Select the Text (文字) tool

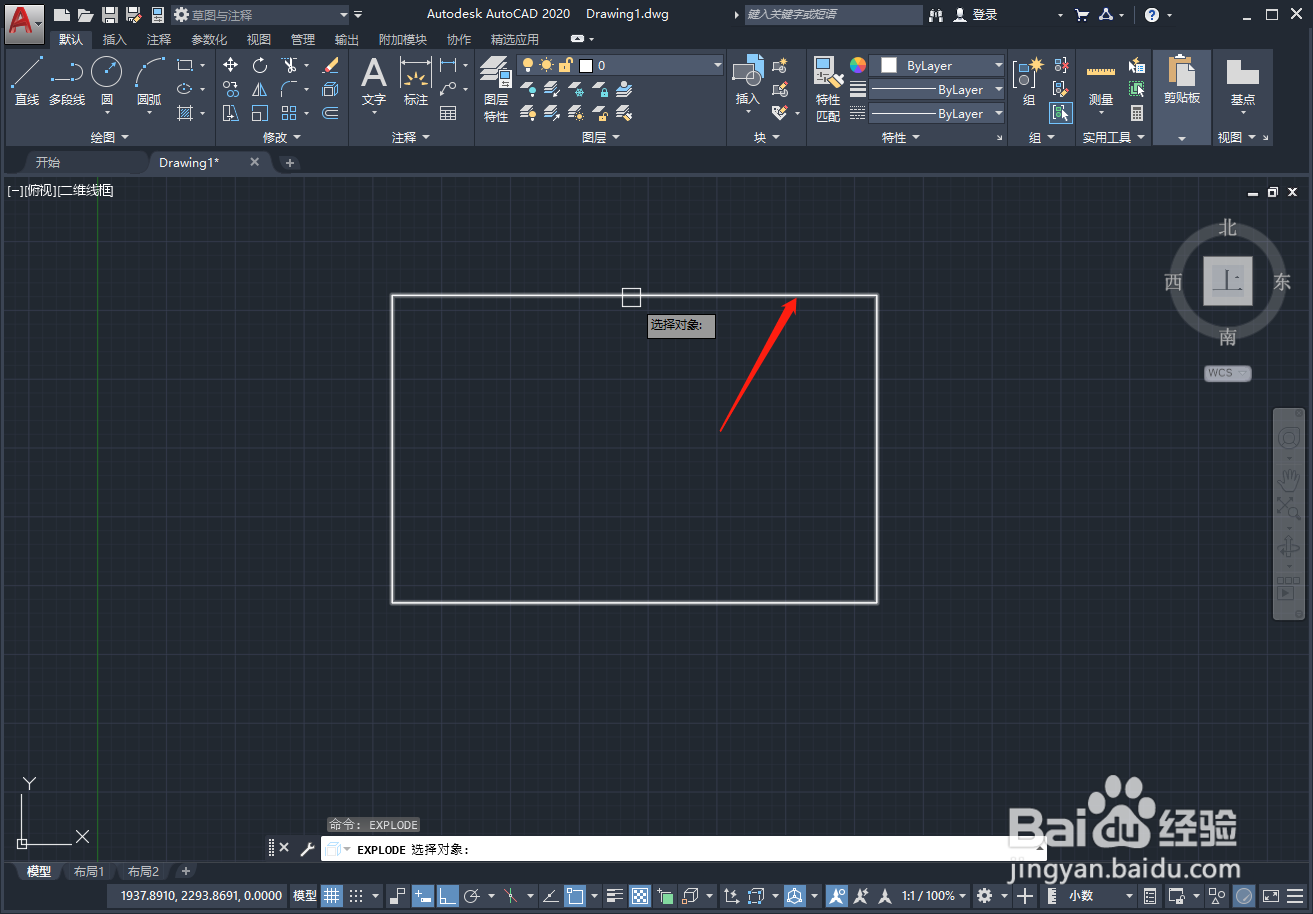click(x=374, y=82)
